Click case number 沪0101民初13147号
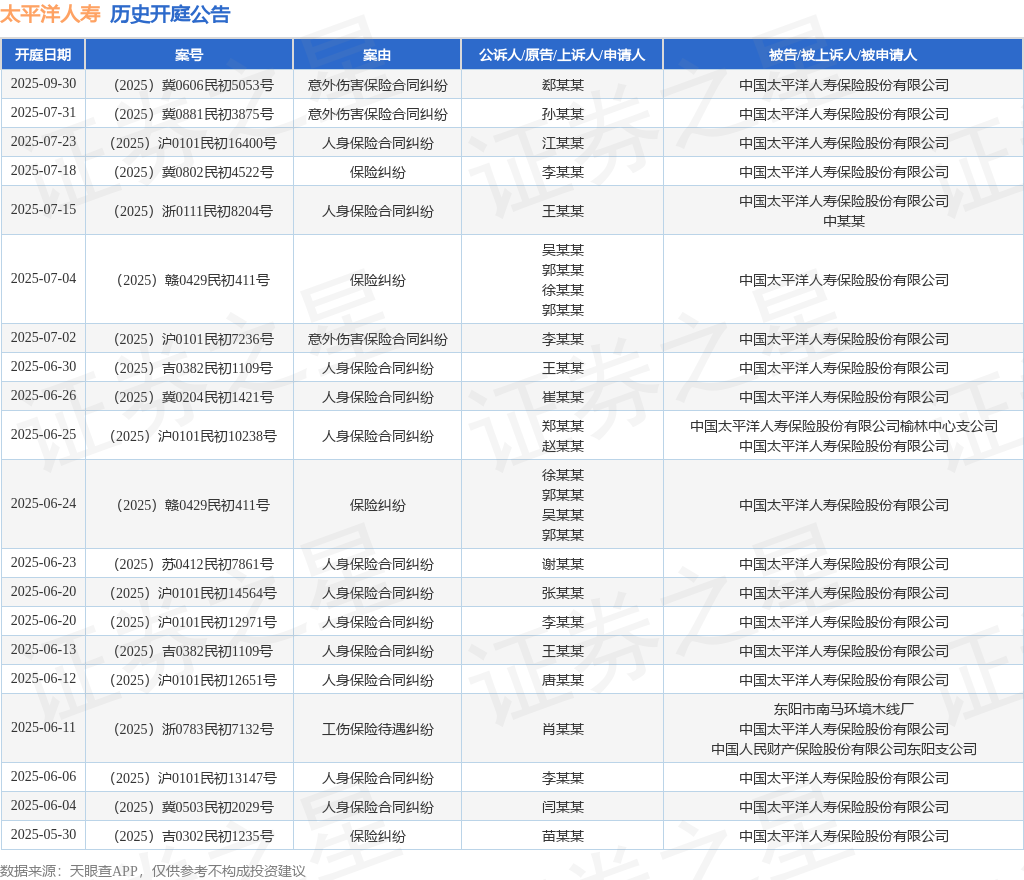 pos(193,778)
